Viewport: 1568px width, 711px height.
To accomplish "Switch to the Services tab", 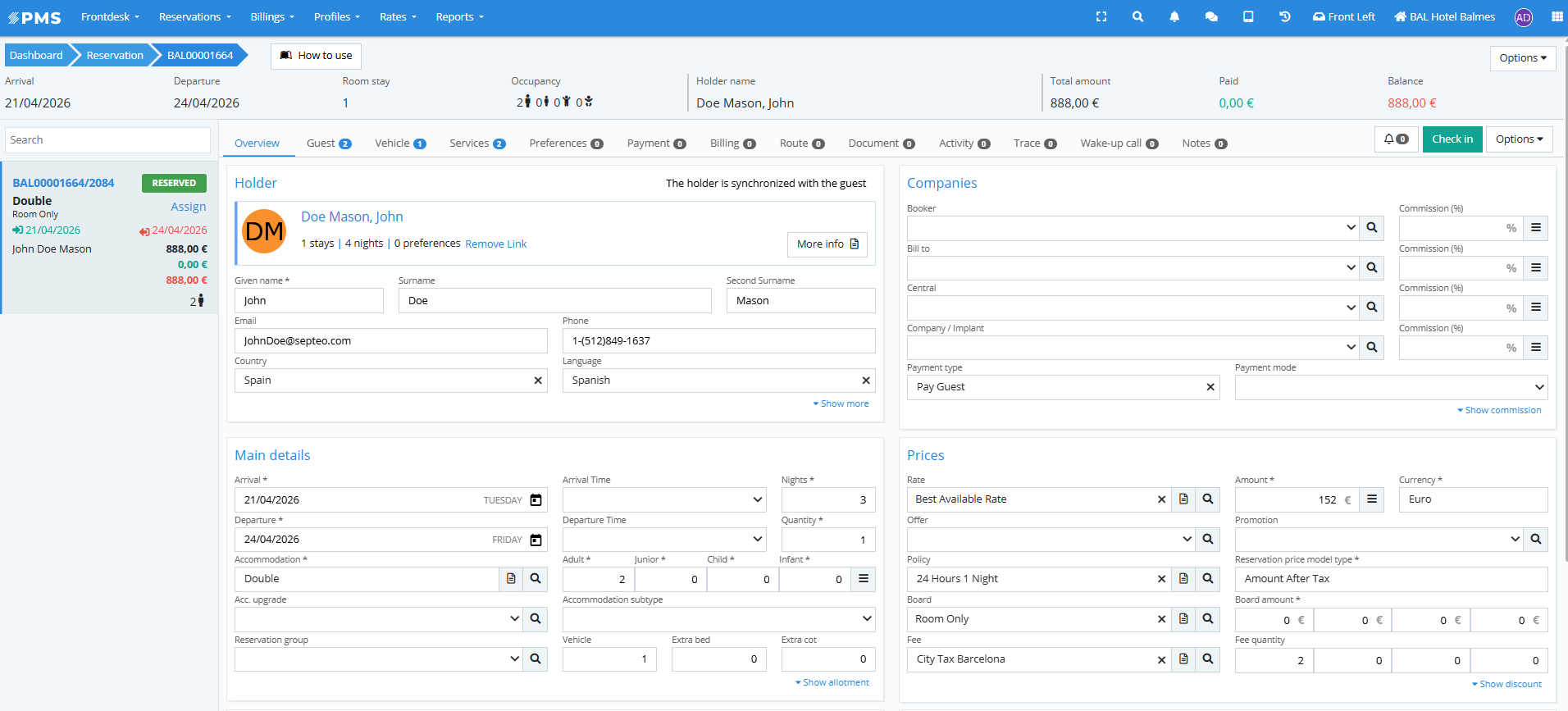I will pos(477,144).
